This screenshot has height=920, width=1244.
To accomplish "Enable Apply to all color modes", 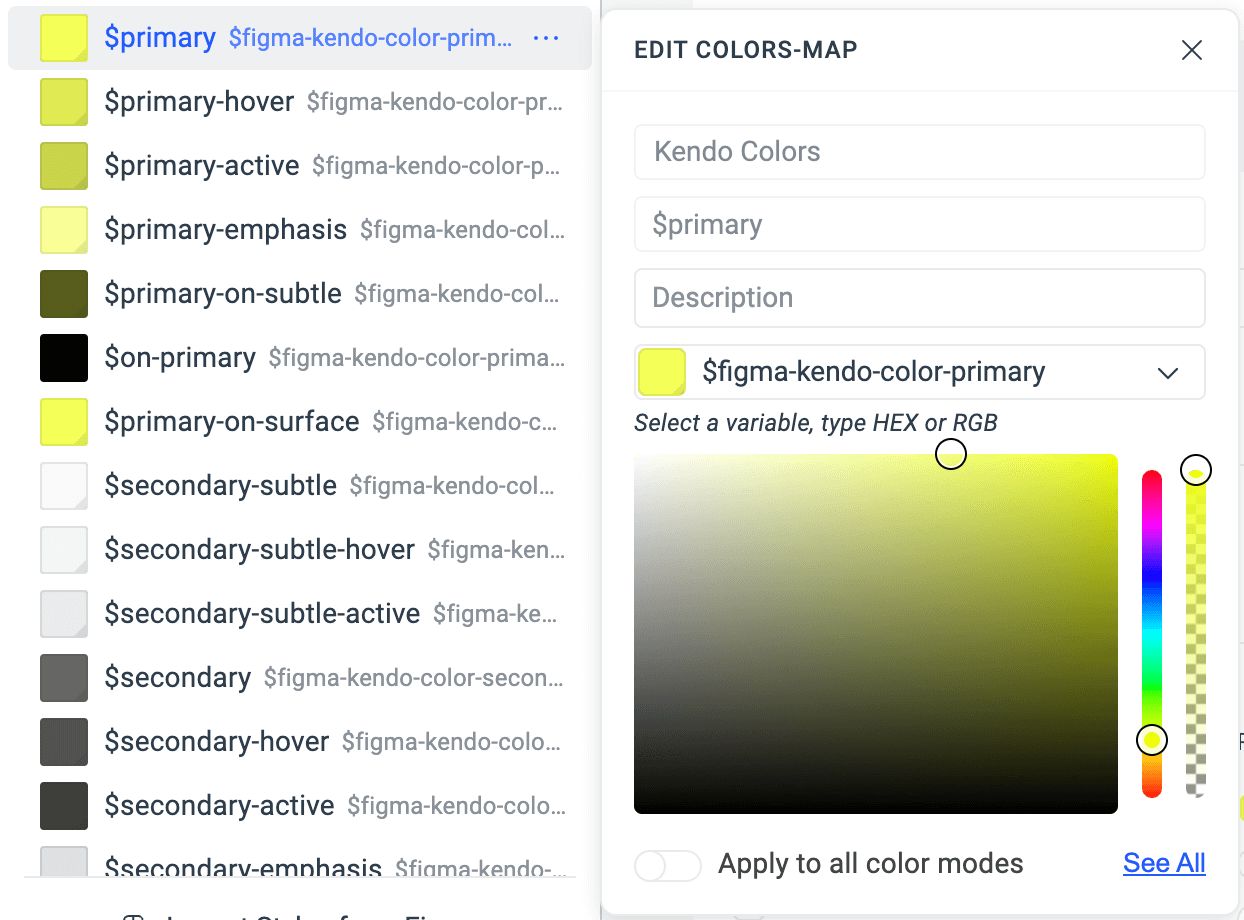I will pos(667,864).
